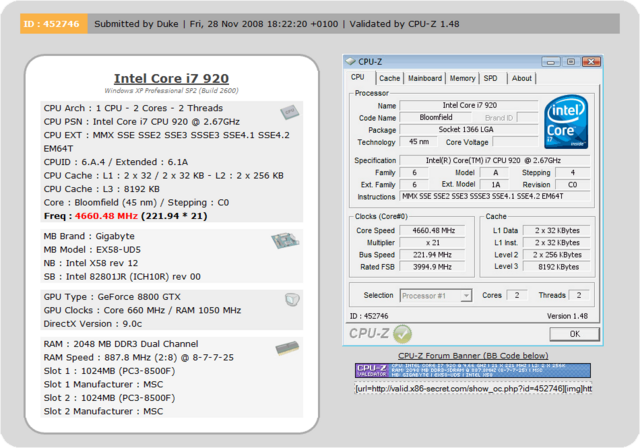The height and width of the screenshot is (448, 640).
Task: Click the CPU-Z Validator banner image
Action: click(473, 370)
